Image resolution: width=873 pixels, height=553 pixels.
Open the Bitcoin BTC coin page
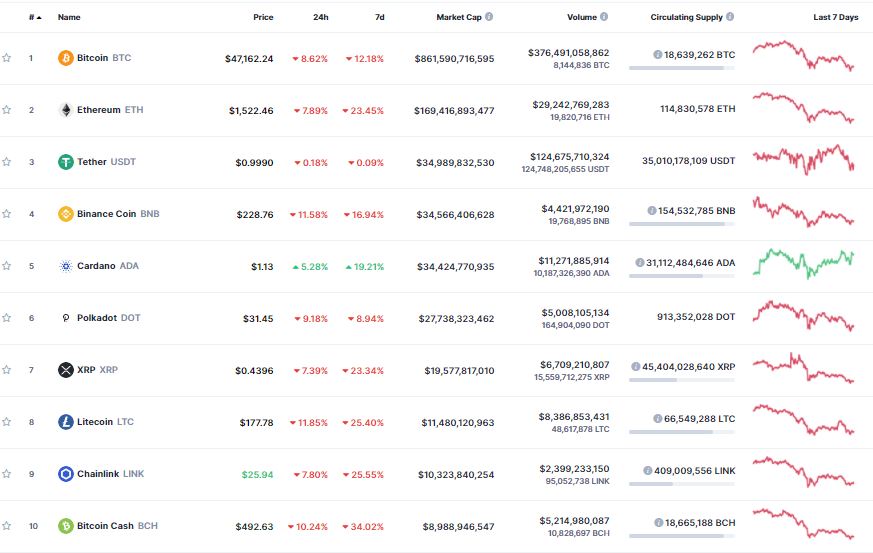point(104,58)
